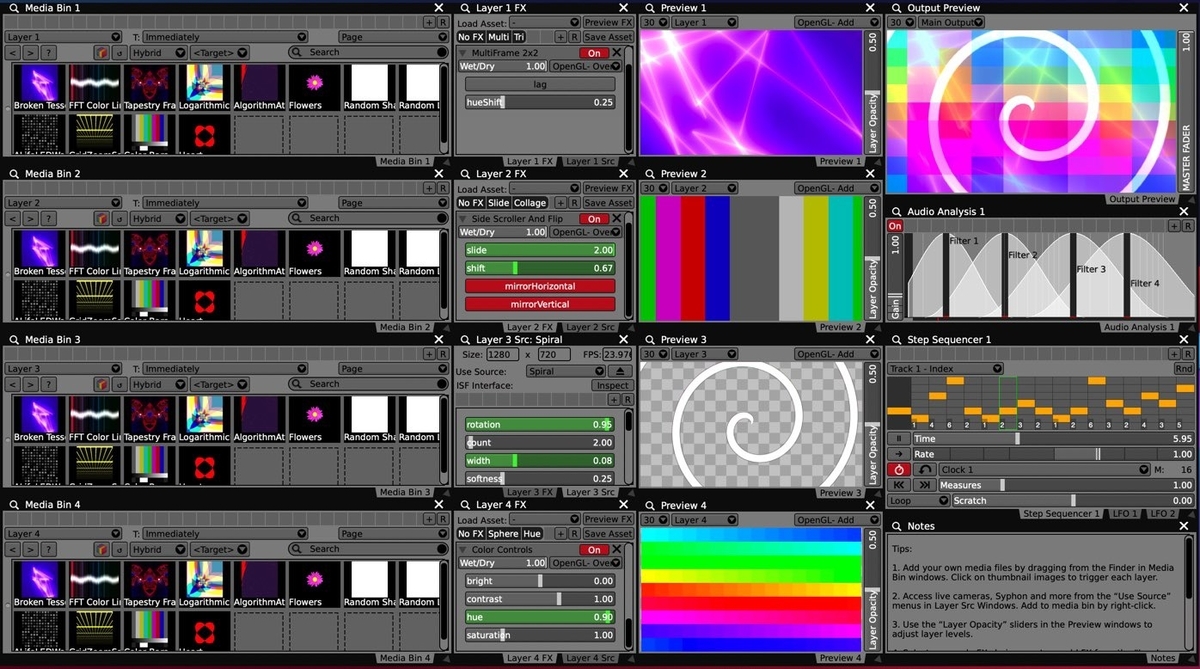
Task: Open the Clock 1 dropdown
Action: coord(1044,470)
